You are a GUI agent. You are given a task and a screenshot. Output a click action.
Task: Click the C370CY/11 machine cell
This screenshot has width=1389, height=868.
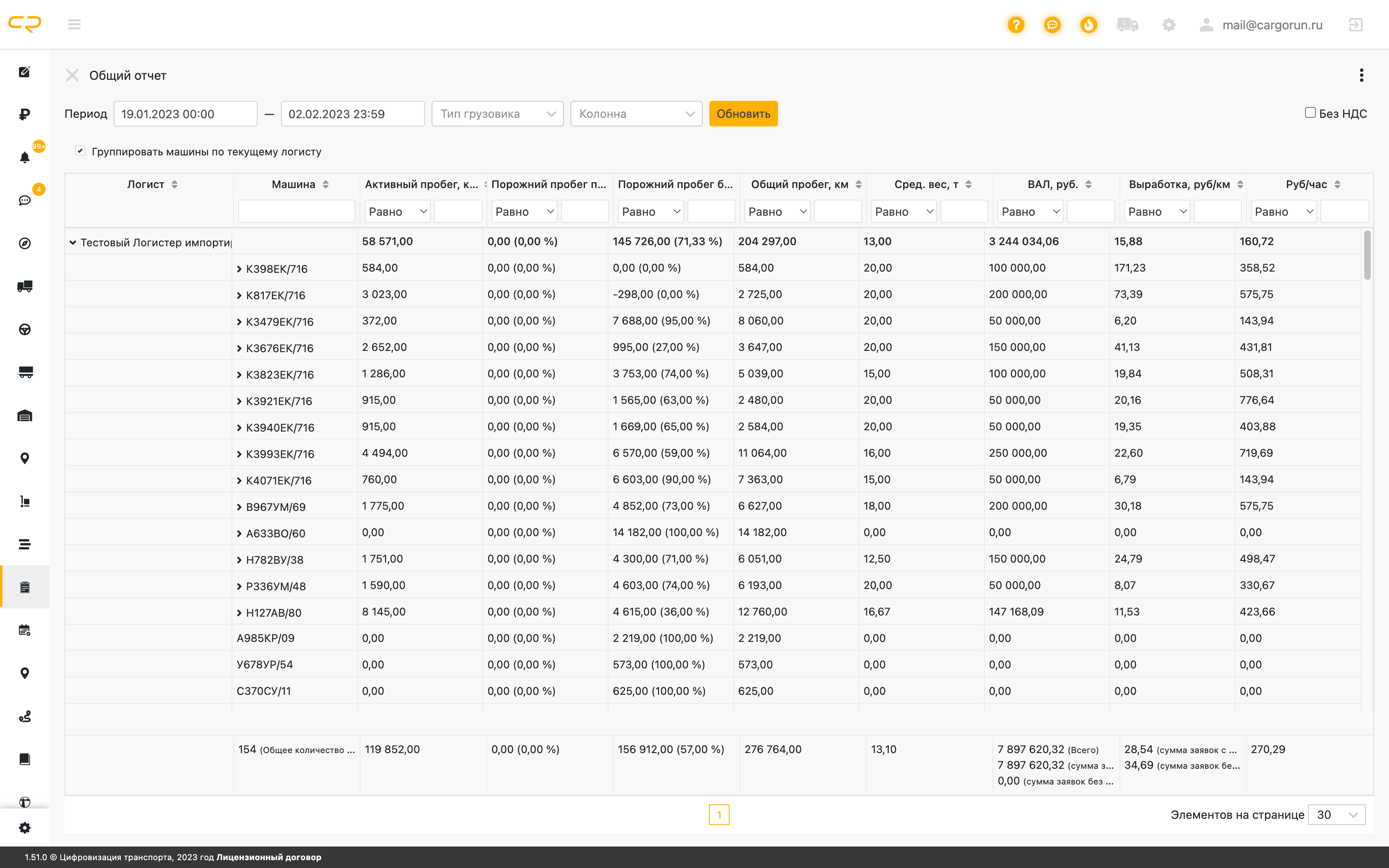tap(294, 691)
